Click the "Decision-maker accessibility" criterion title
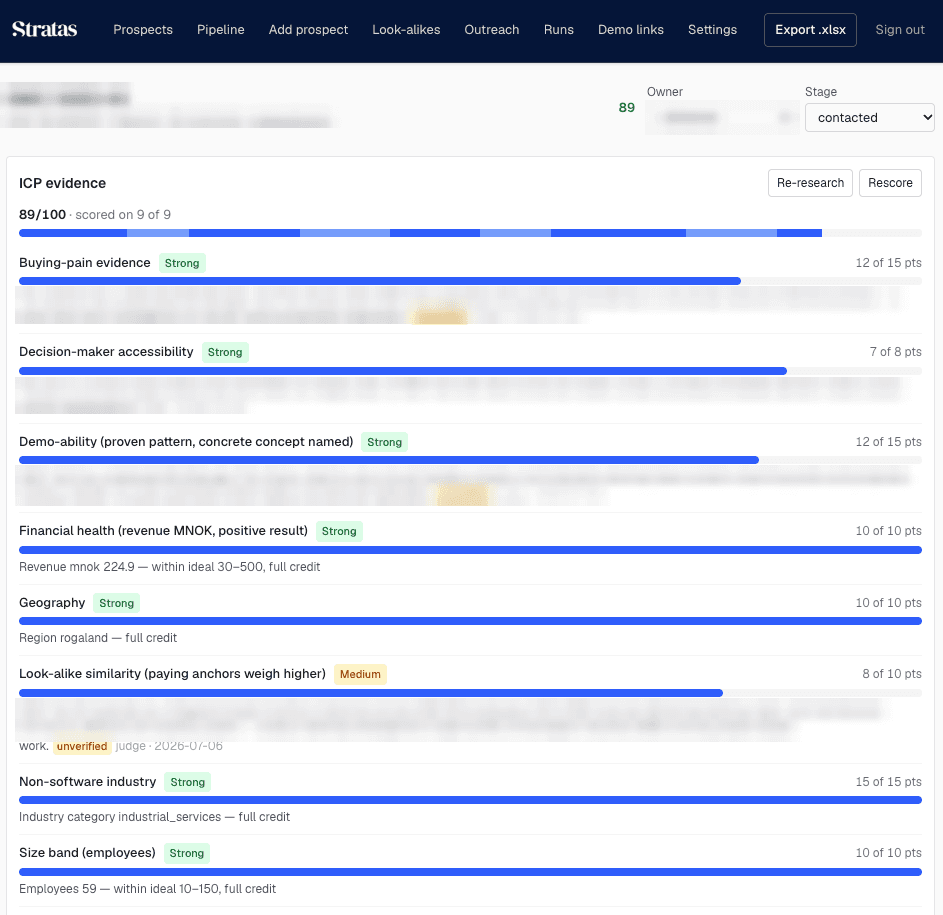The height and width of the screenshot is (915, 943). click(106, 352)
